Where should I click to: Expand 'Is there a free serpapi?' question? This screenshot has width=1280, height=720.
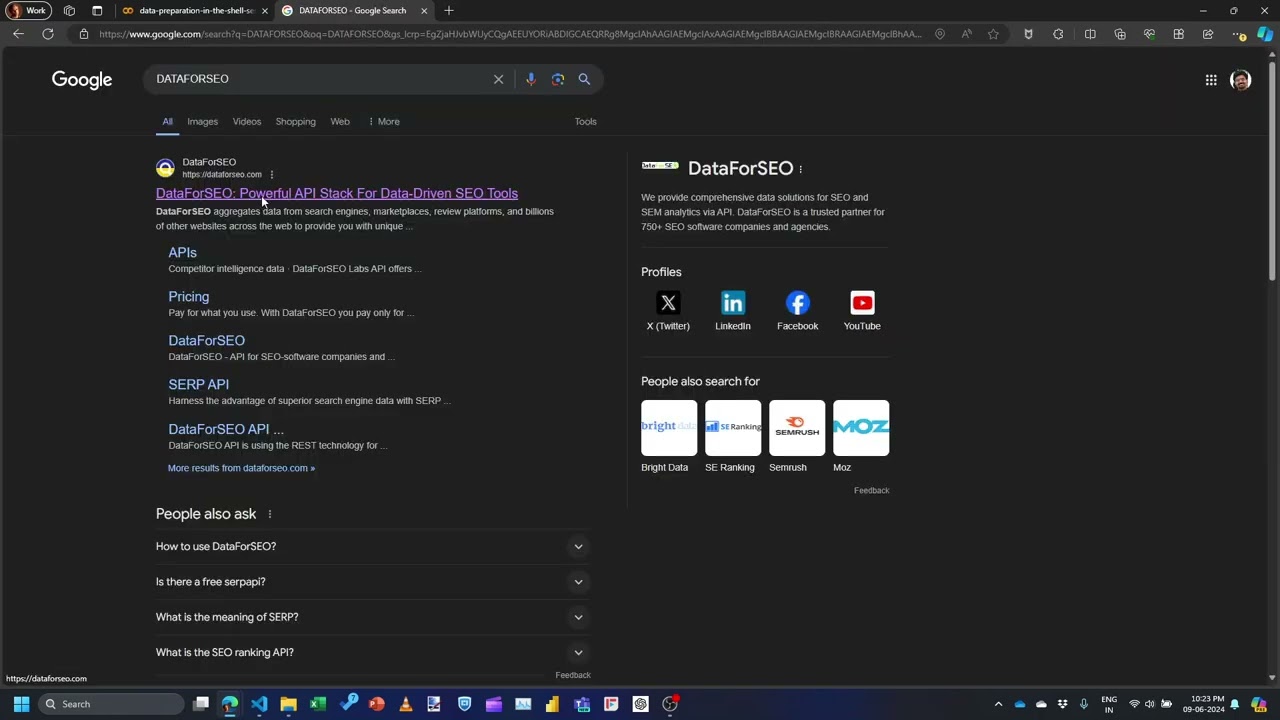tap(373, 582)
